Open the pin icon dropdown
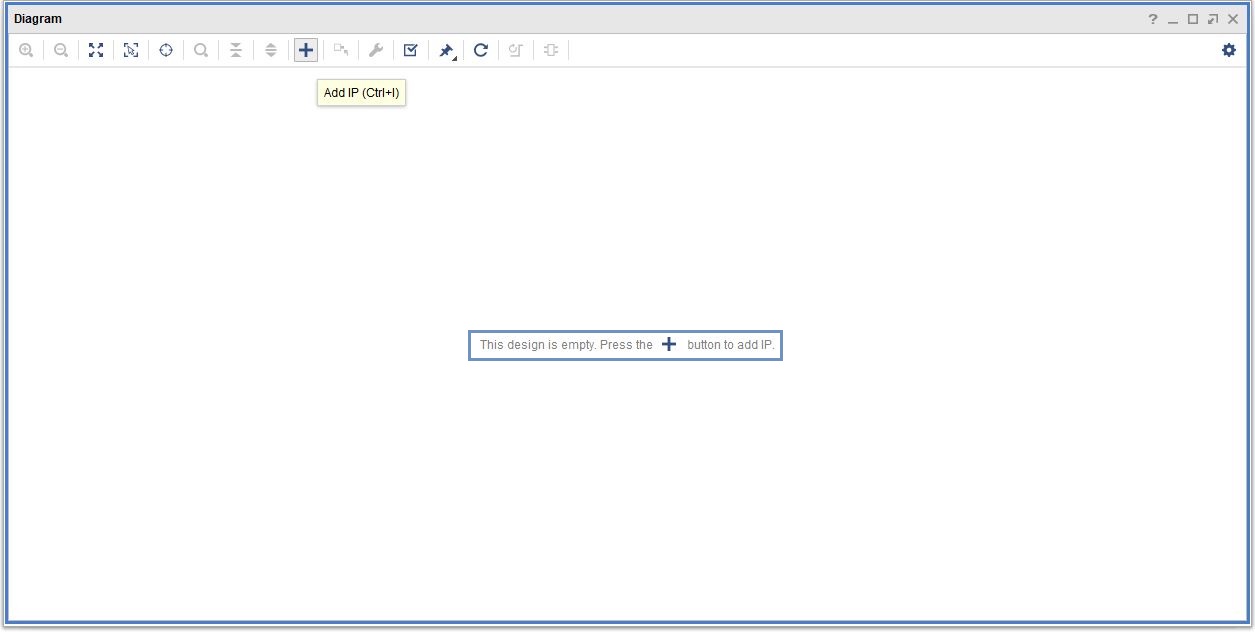 tap(447, 51)
